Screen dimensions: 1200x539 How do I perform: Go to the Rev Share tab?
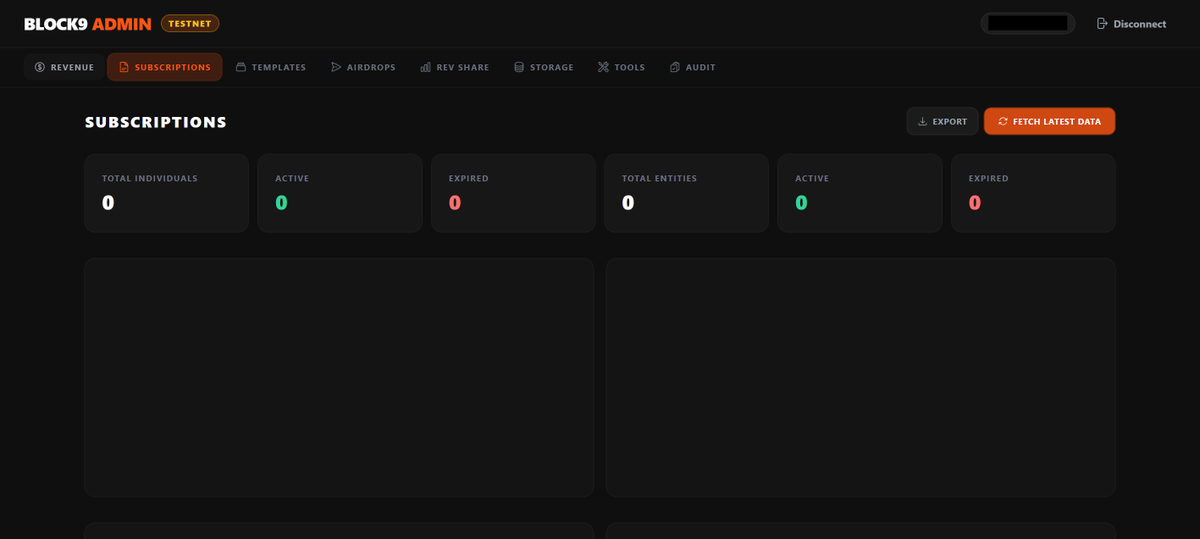click(x=455, y=67)
